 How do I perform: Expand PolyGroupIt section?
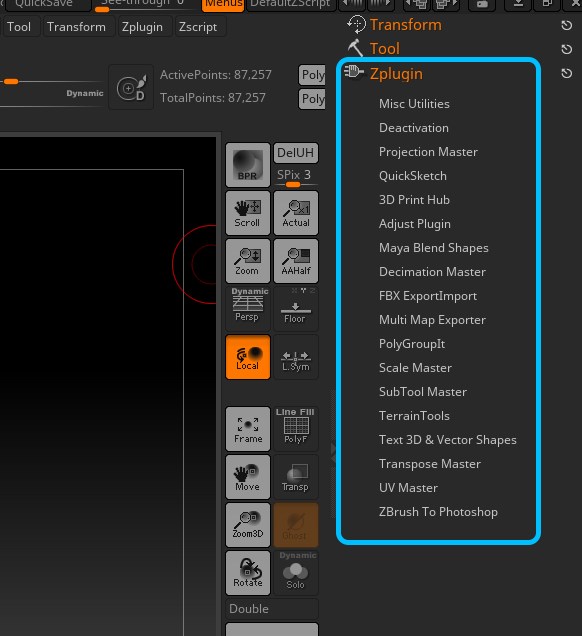412,344
